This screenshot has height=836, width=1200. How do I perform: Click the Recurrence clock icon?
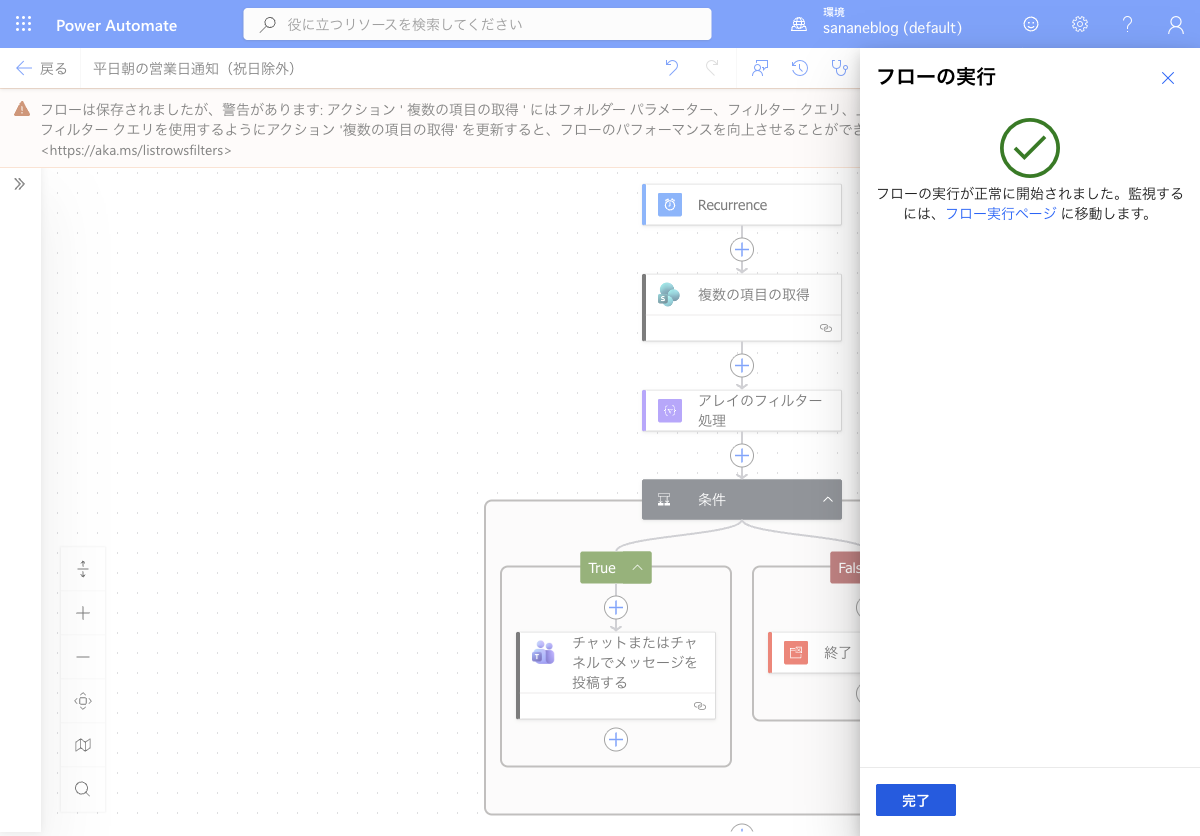(670, 205)
